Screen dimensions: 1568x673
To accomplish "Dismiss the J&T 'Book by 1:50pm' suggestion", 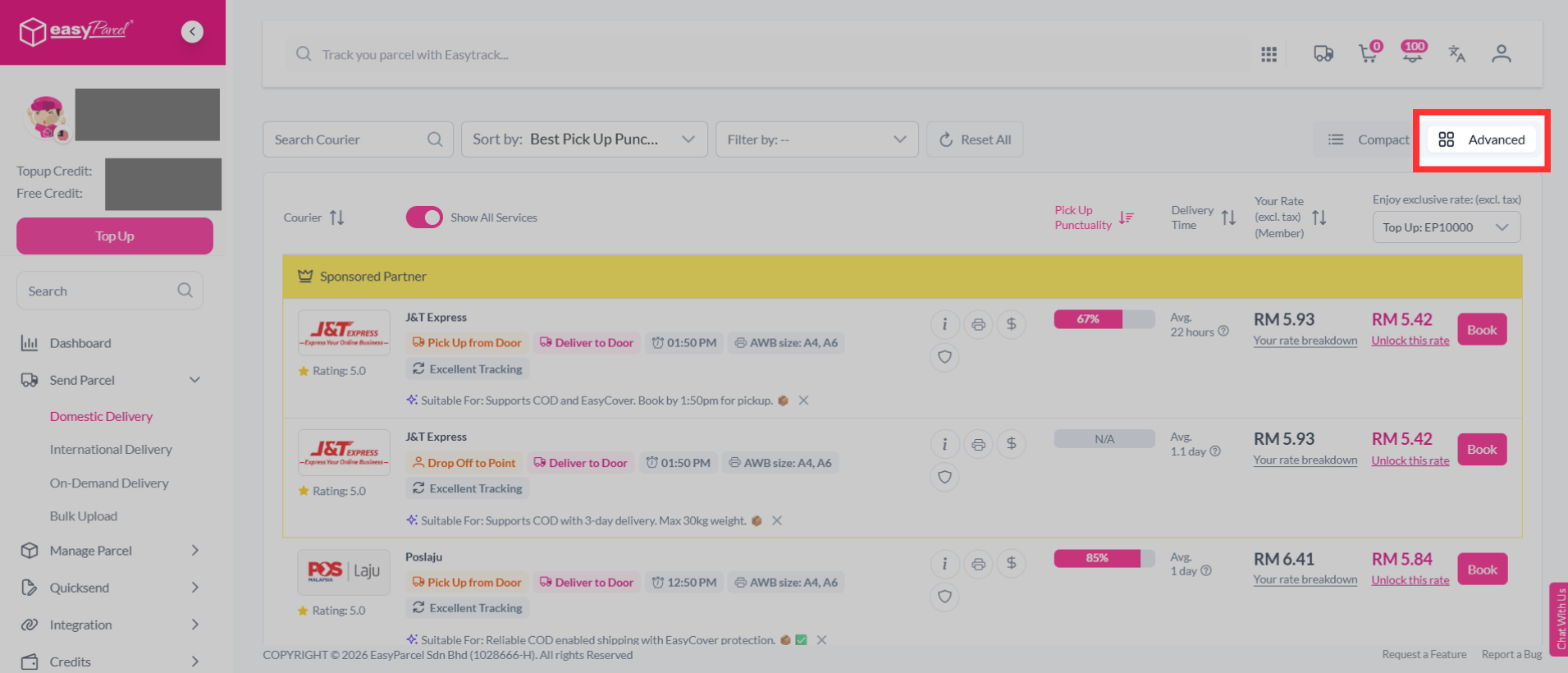I will point(804,401).
